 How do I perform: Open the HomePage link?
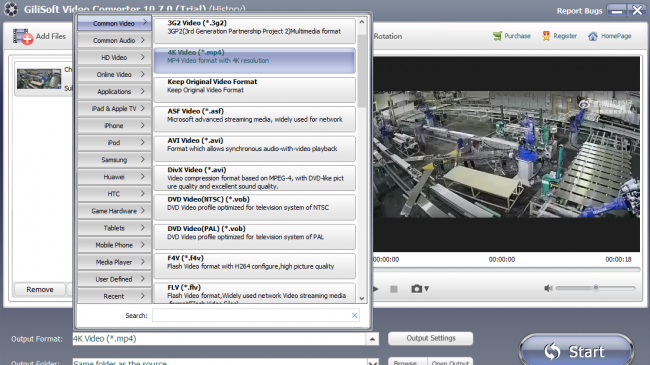(616, 36)
